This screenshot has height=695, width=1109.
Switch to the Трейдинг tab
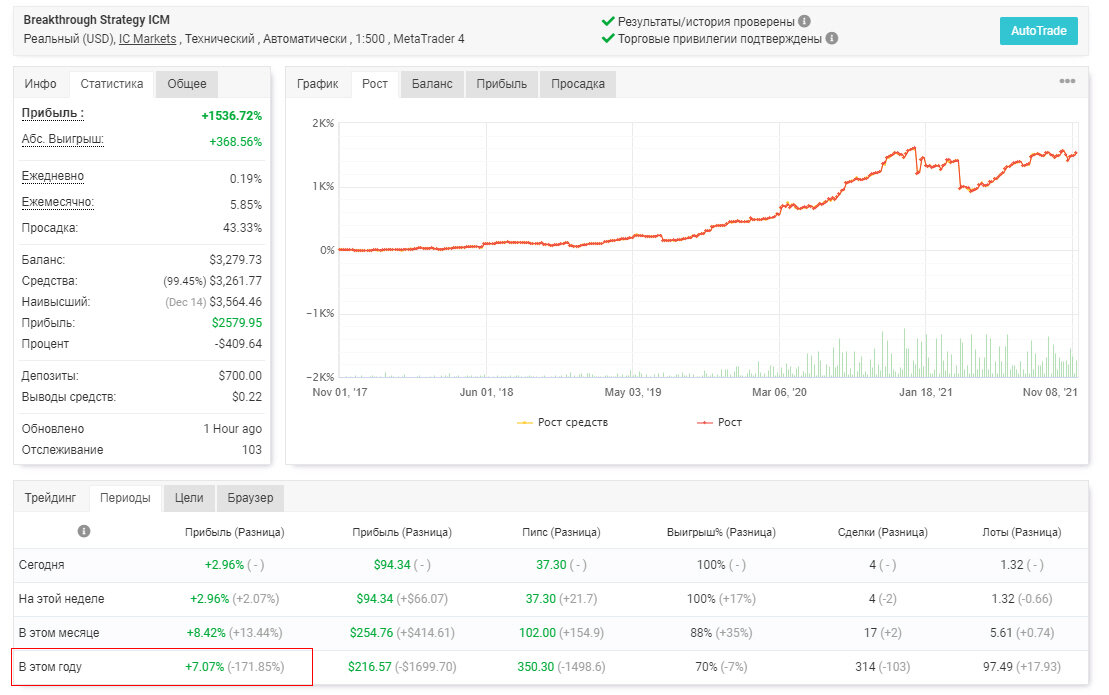[x=50, y=498]
